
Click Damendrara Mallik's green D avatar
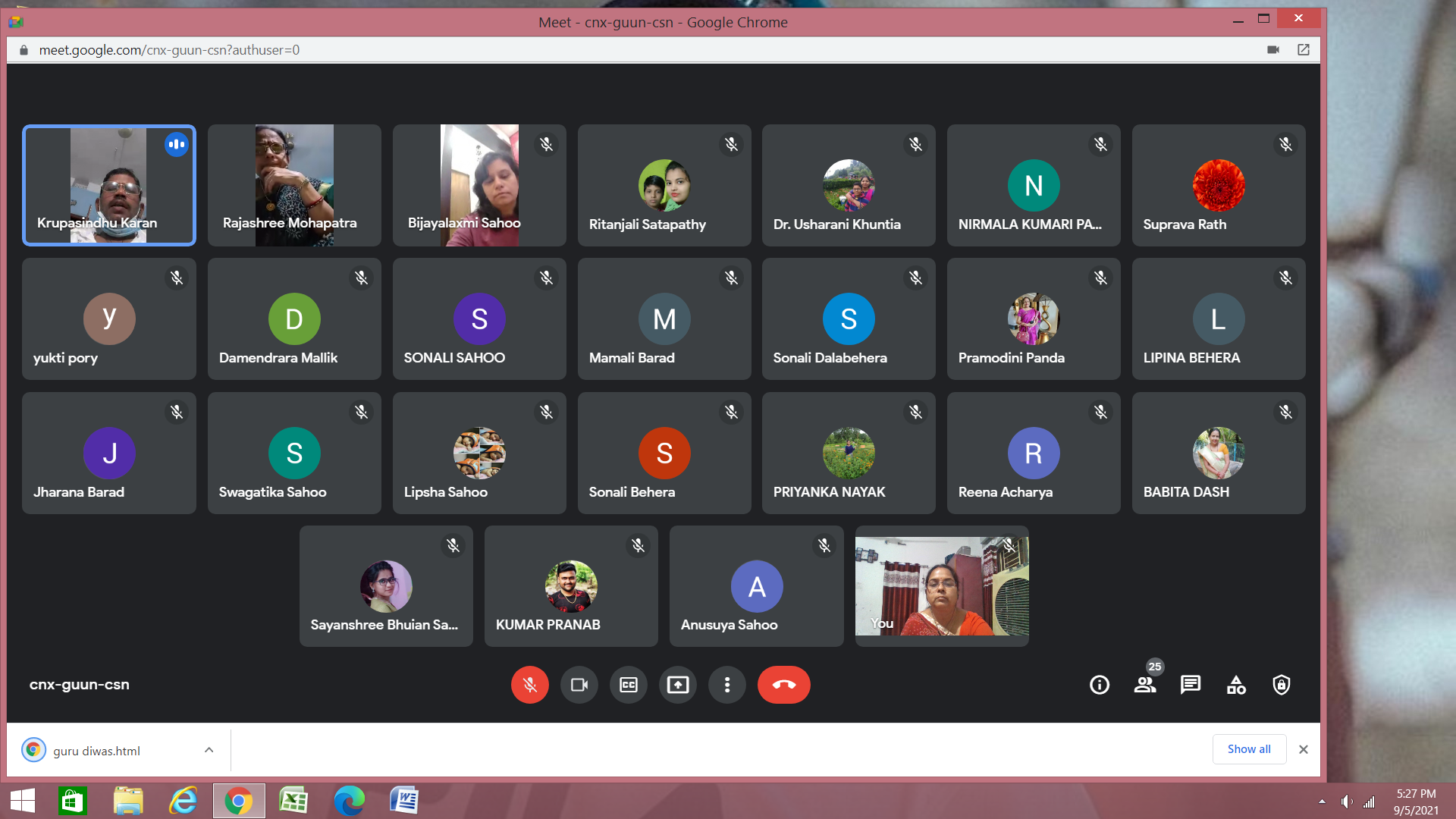pos(294,318)
